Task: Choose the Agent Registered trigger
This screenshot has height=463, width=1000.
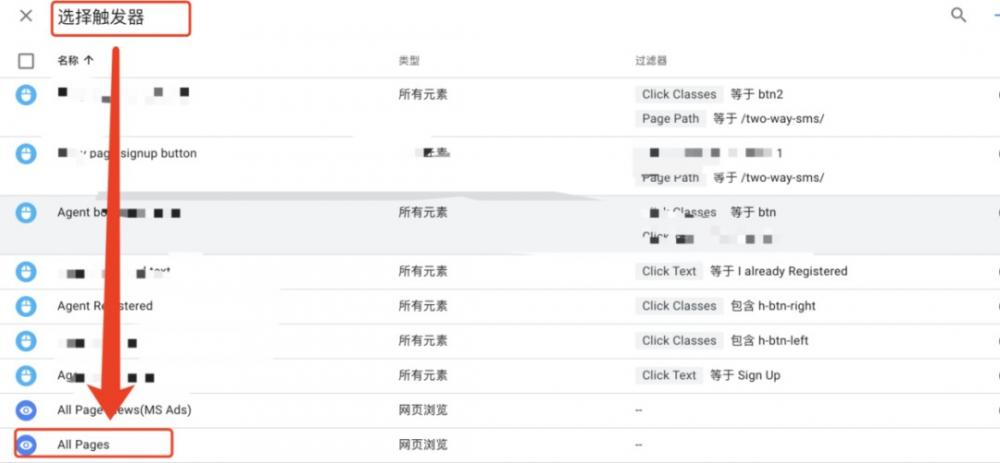Action: (105, 305)
